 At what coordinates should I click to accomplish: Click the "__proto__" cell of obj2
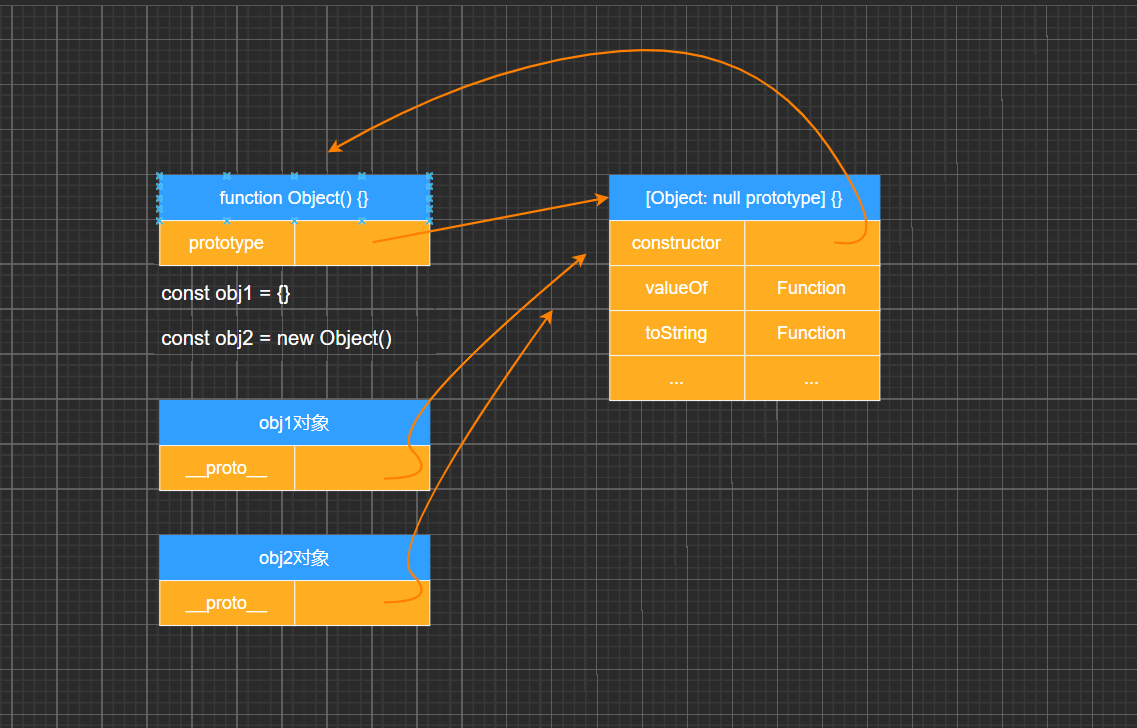tap(227, 602)
